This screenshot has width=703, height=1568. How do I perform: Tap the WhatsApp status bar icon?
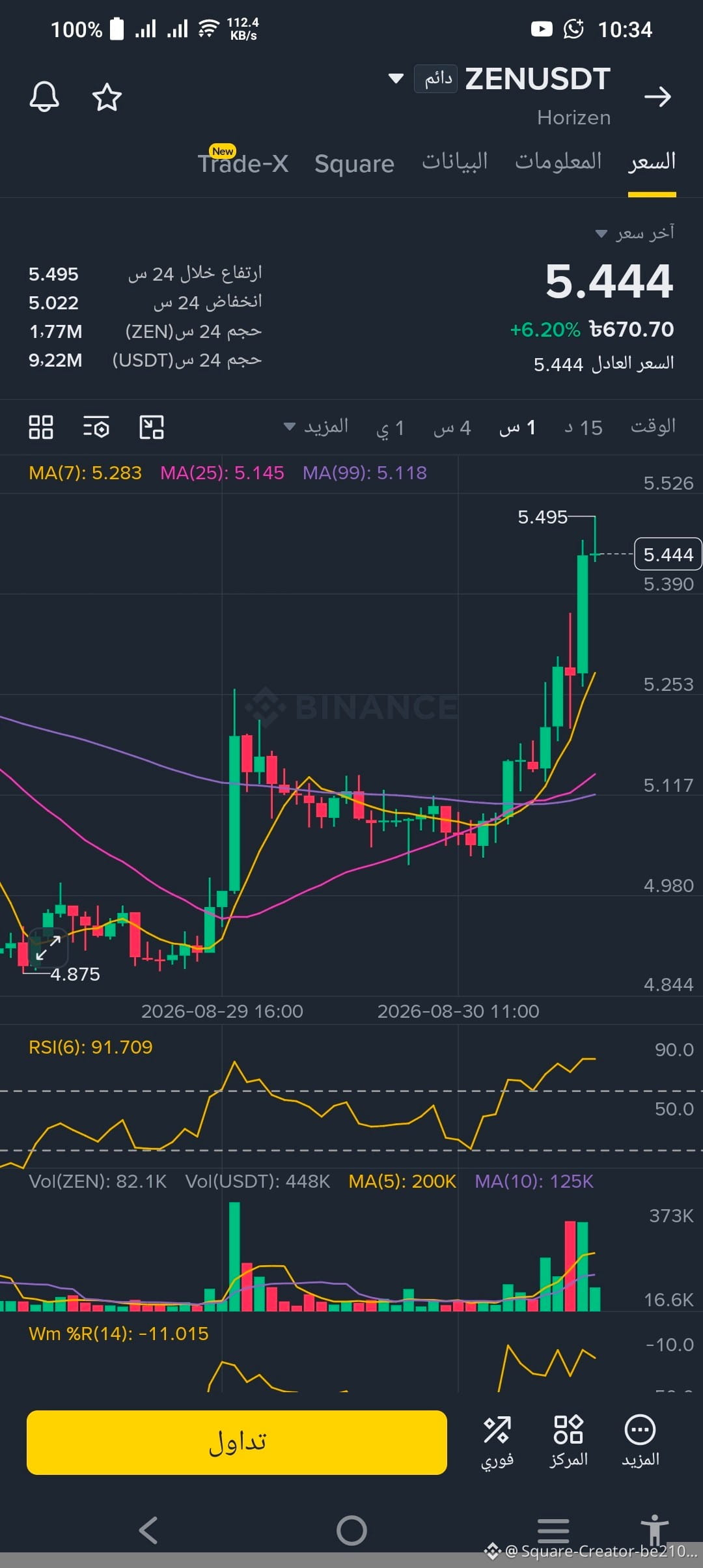coord(573,29)
